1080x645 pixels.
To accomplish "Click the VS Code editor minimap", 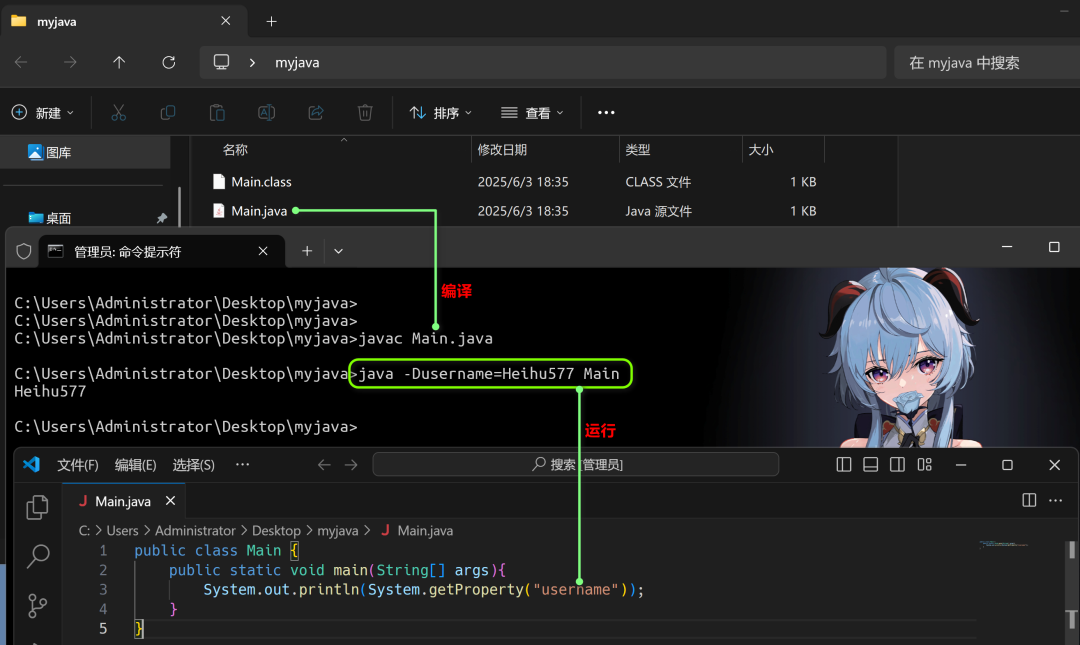I will (1004, 544).
